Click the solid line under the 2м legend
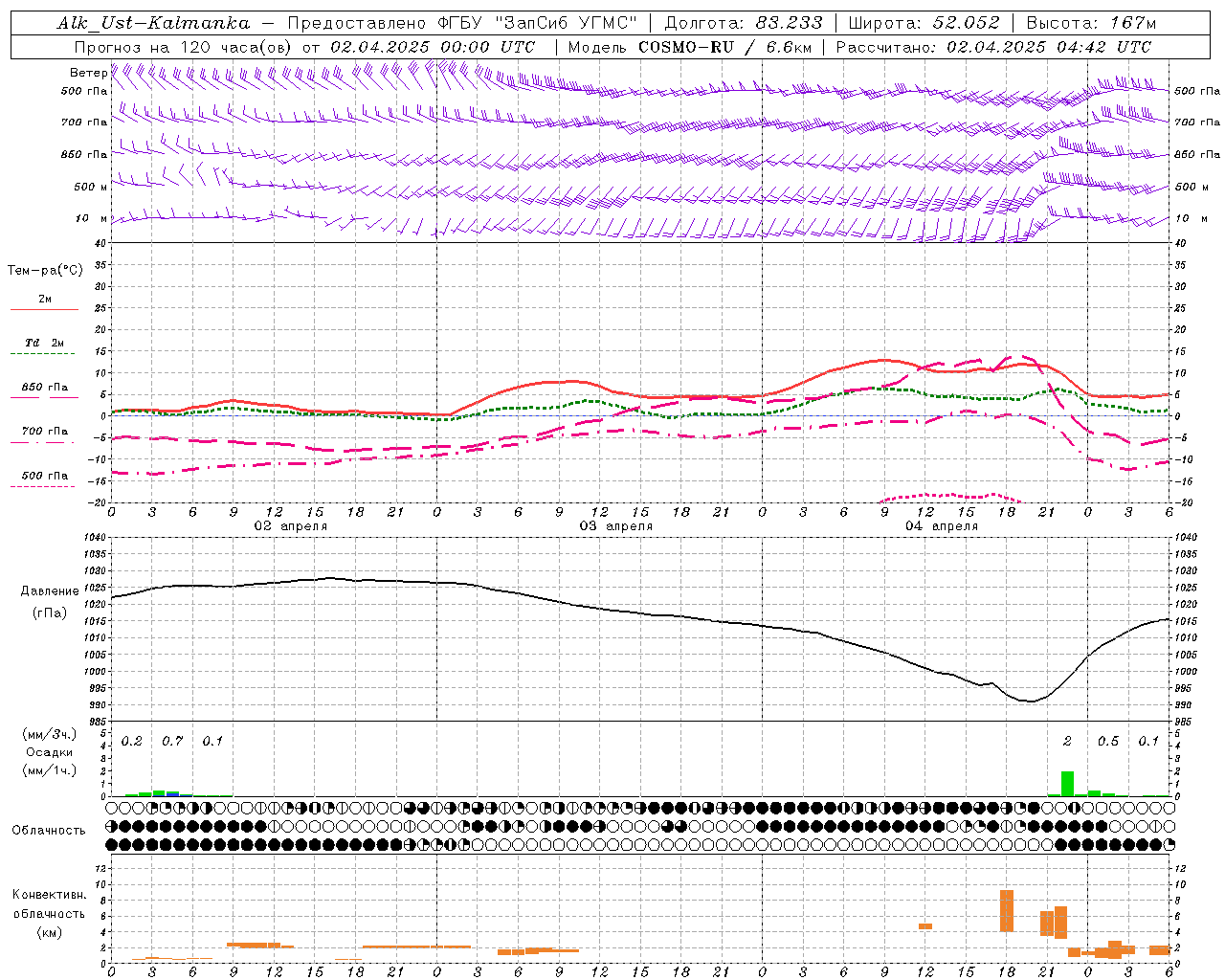The image size is (1225, 980). click(44, 310)
